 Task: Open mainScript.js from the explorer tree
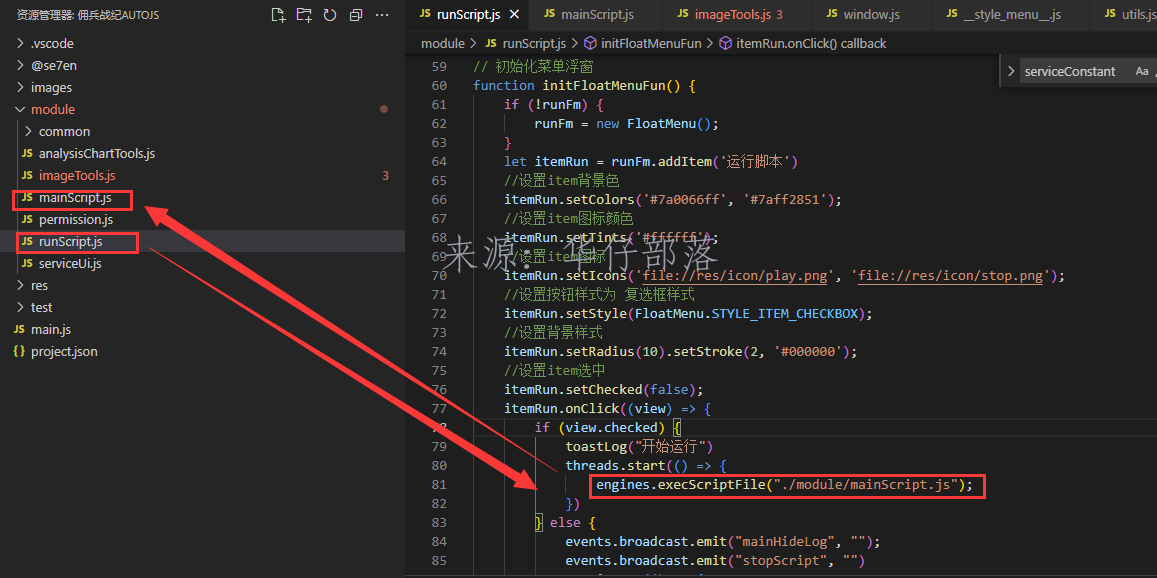[202, 198]
